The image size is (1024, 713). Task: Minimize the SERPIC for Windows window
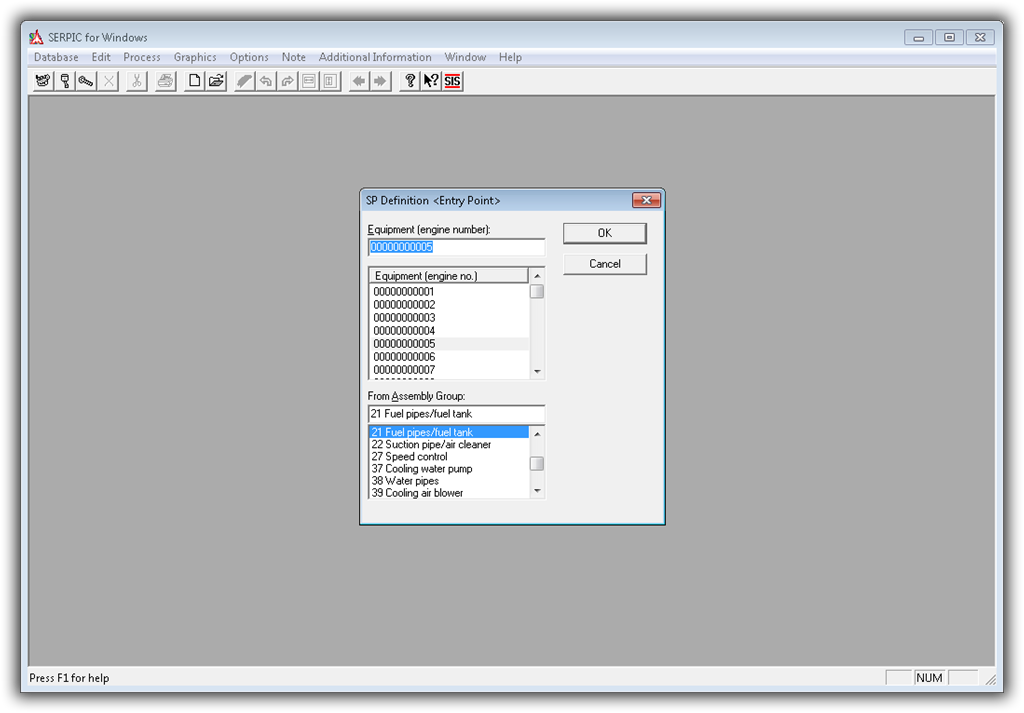918,37
